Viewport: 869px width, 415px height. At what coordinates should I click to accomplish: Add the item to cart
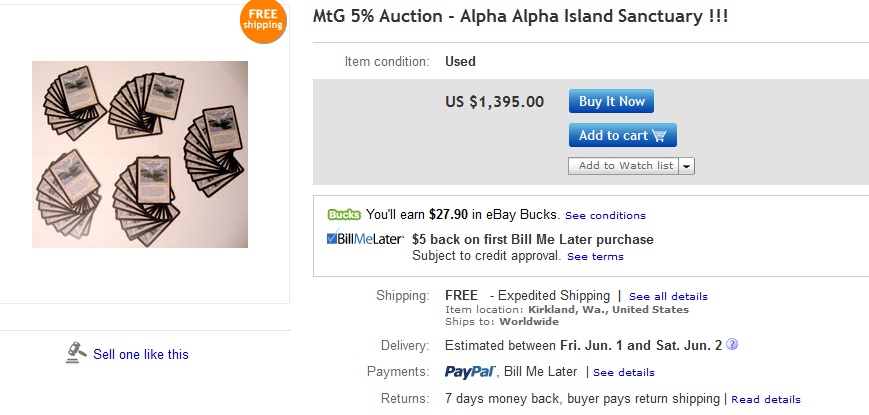(622, 135)
